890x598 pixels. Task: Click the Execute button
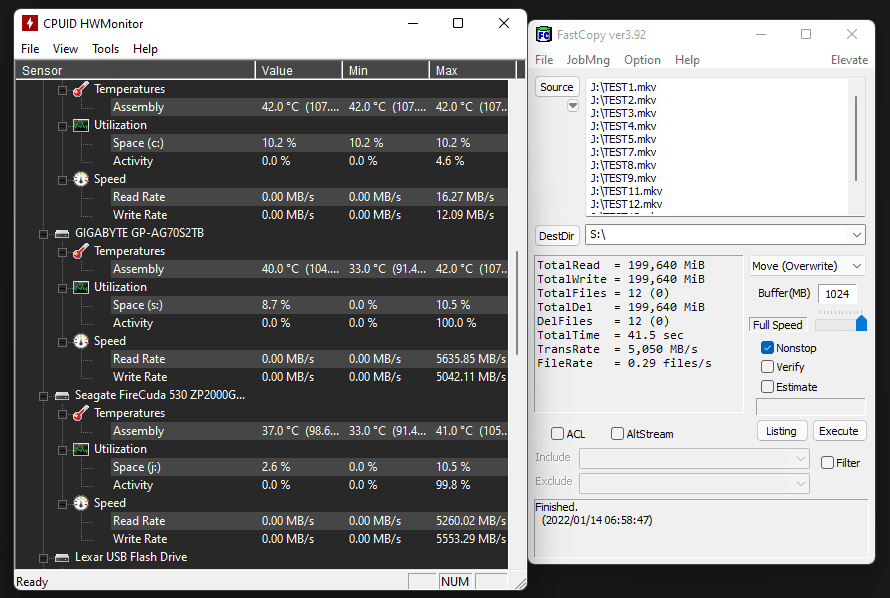(x=838, y=431)
